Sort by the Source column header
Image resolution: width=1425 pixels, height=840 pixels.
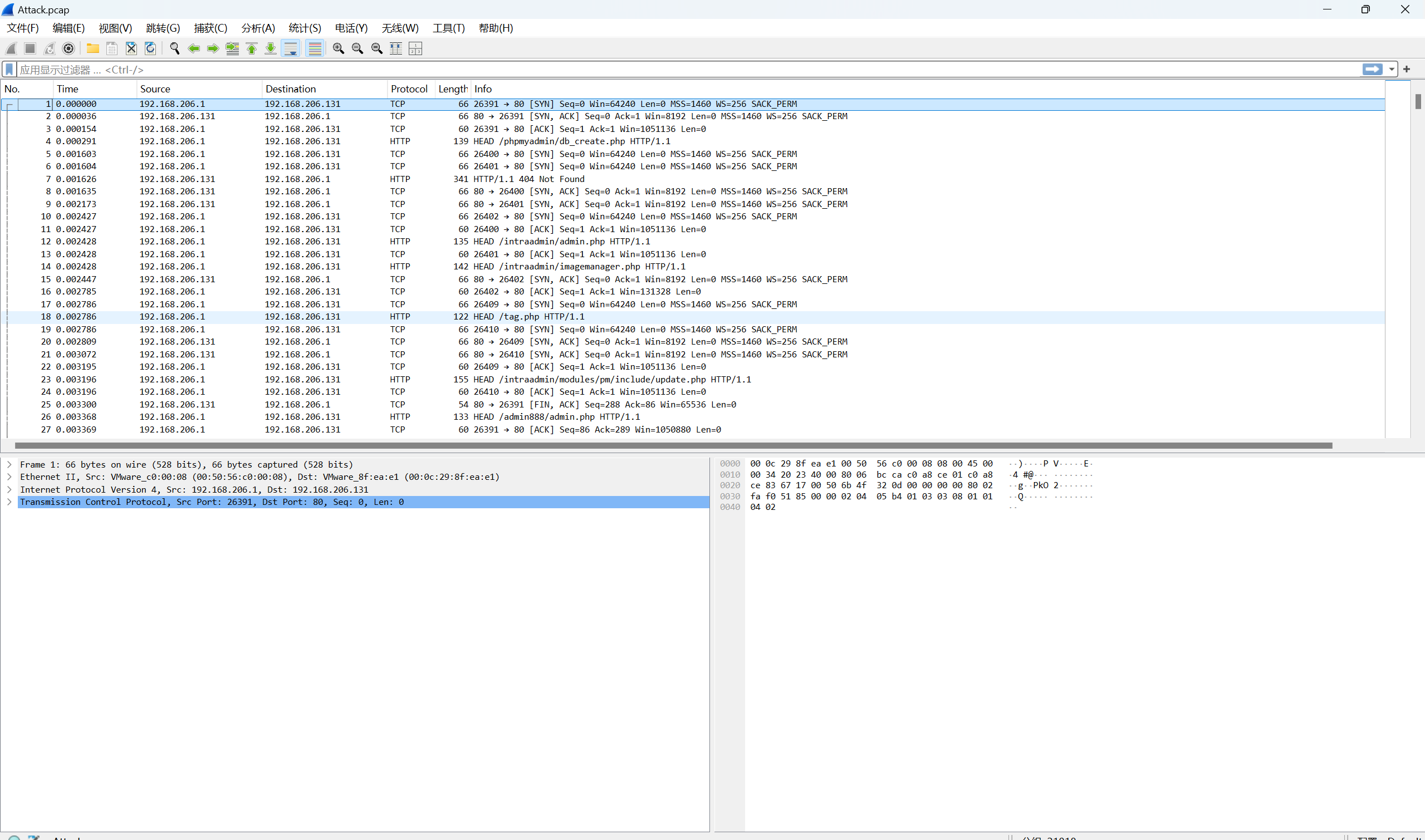click(x=199, y=89)
